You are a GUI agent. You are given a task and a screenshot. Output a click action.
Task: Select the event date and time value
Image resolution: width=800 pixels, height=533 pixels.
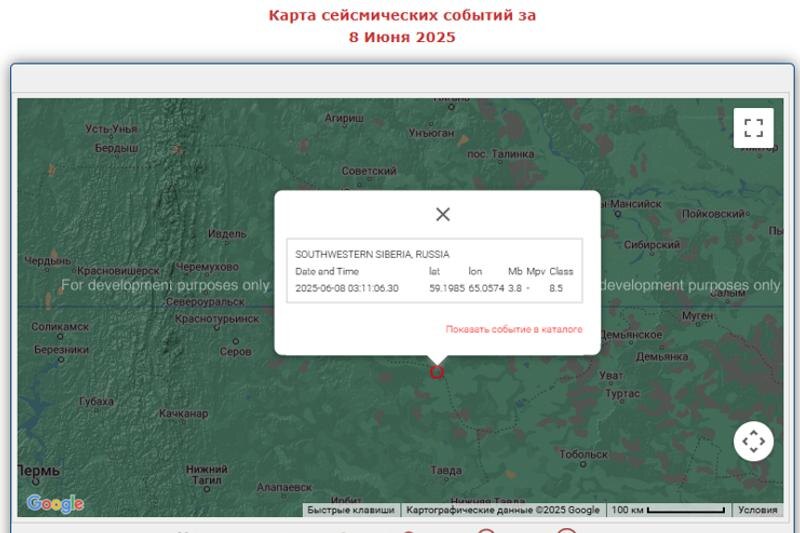tap(347, 288)
